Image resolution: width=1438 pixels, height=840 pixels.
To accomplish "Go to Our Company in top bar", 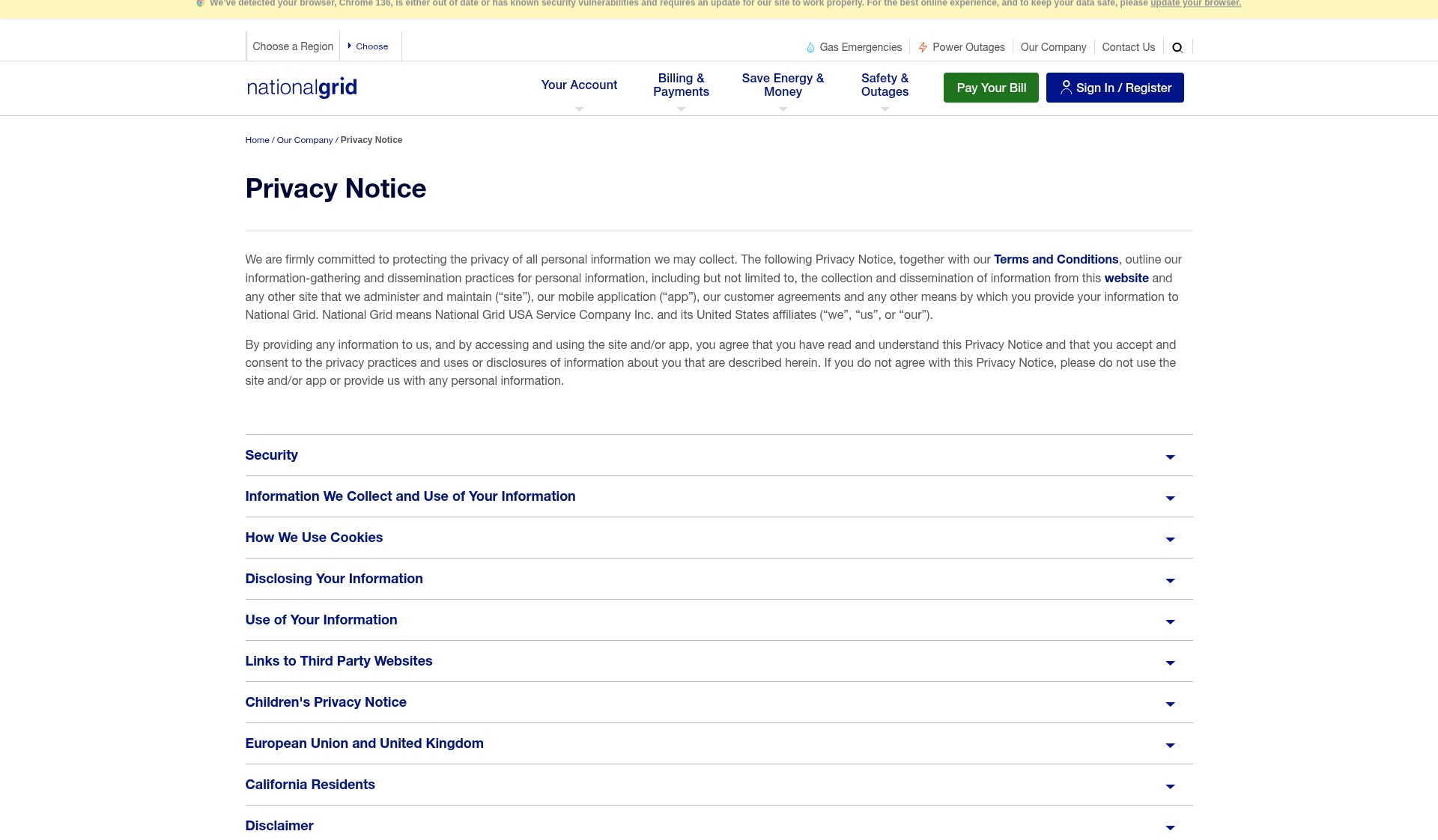I will coord(1053,47).
